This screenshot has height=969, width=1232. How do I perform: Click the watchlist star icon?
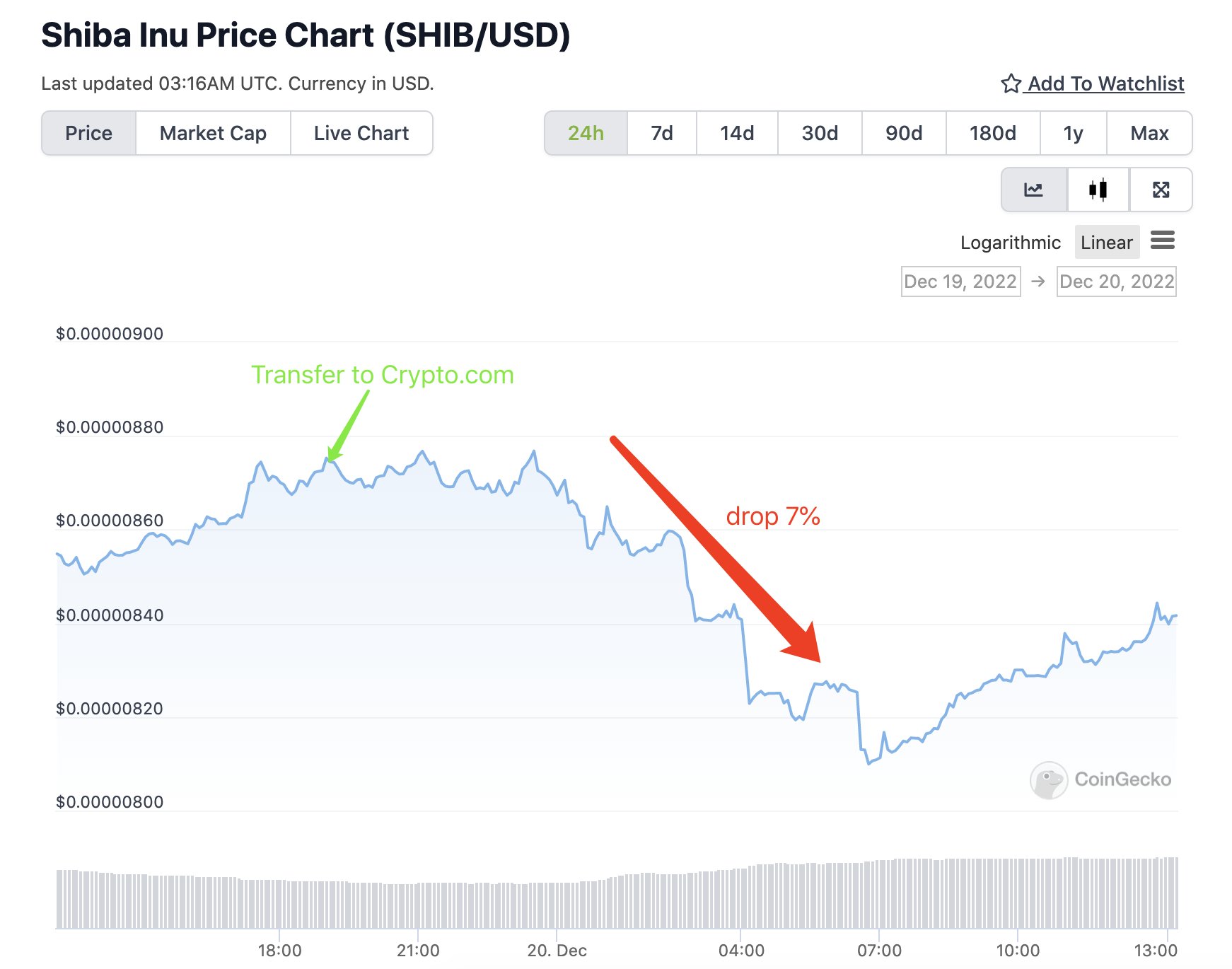pos(1010,83)
